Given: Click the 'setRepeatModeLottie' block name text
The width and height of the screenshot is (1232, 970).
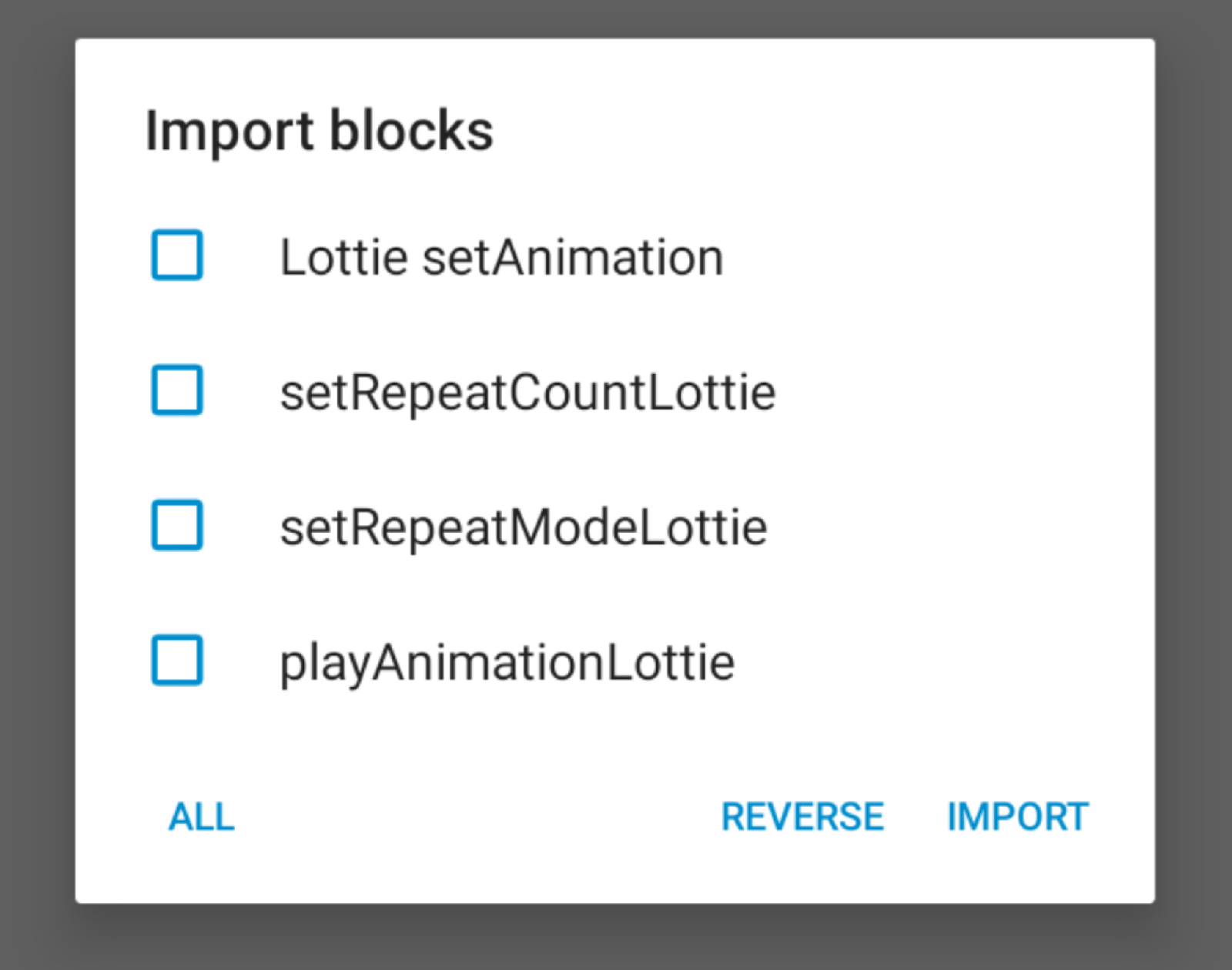Looking at the screenshot, I should click(524, 528).
